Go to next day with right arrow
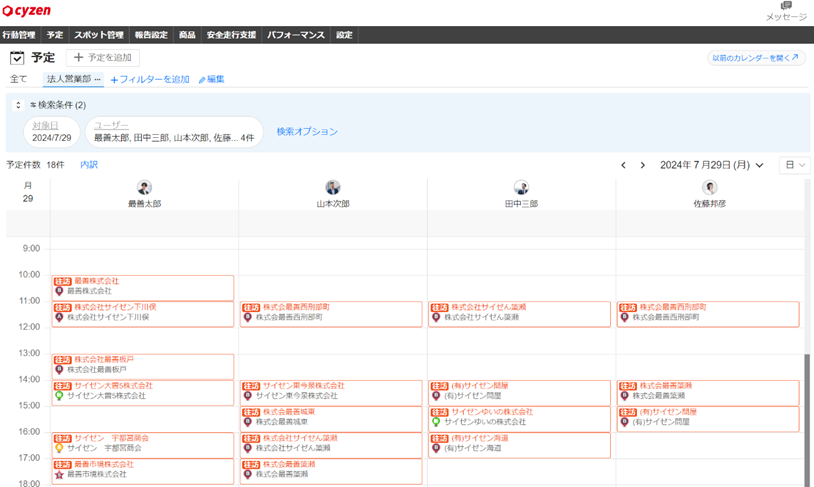 point(642,165)
